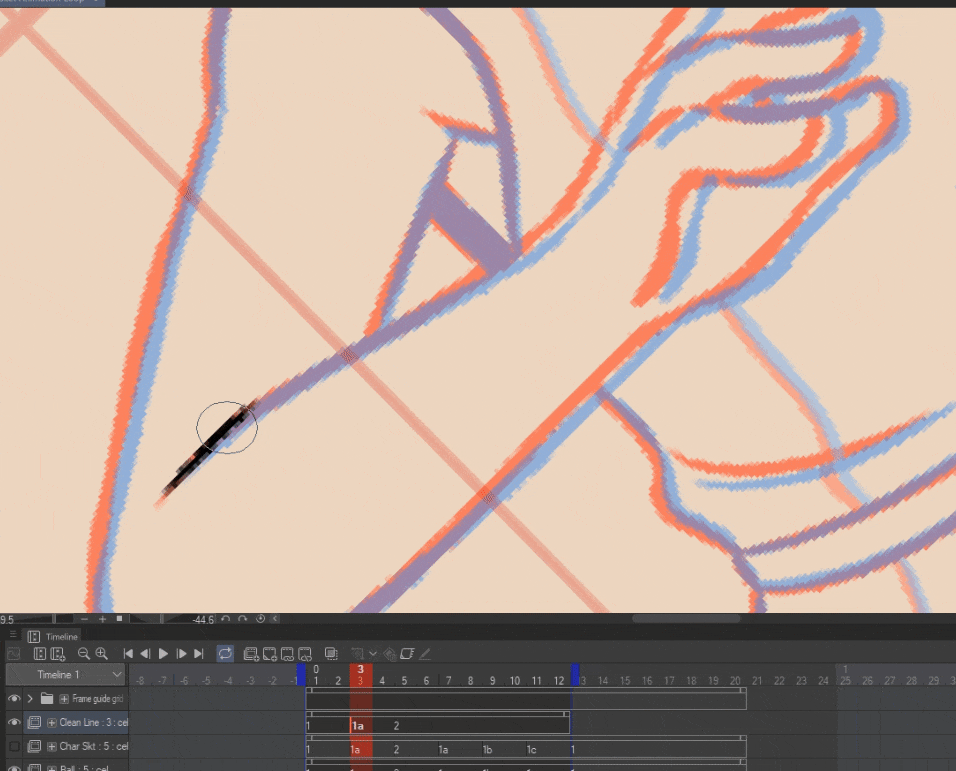Expand Frame guide grid track plus box

click(x=64, y=698)
